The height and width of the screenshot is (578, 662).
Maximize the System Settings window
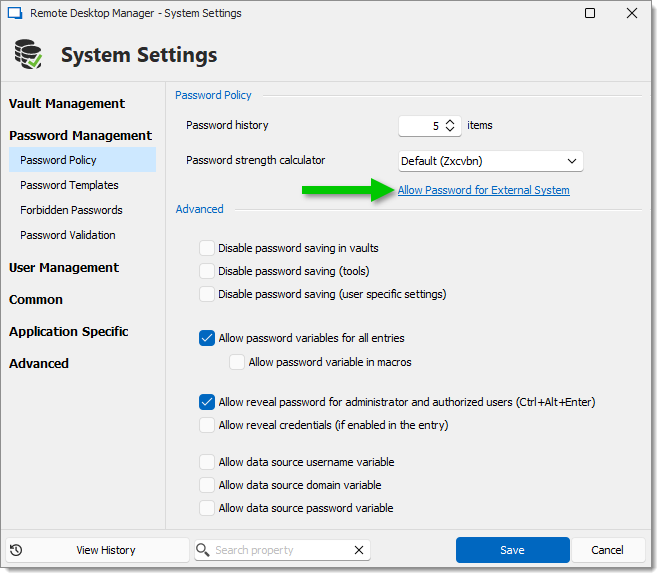(x=590, y=13)
